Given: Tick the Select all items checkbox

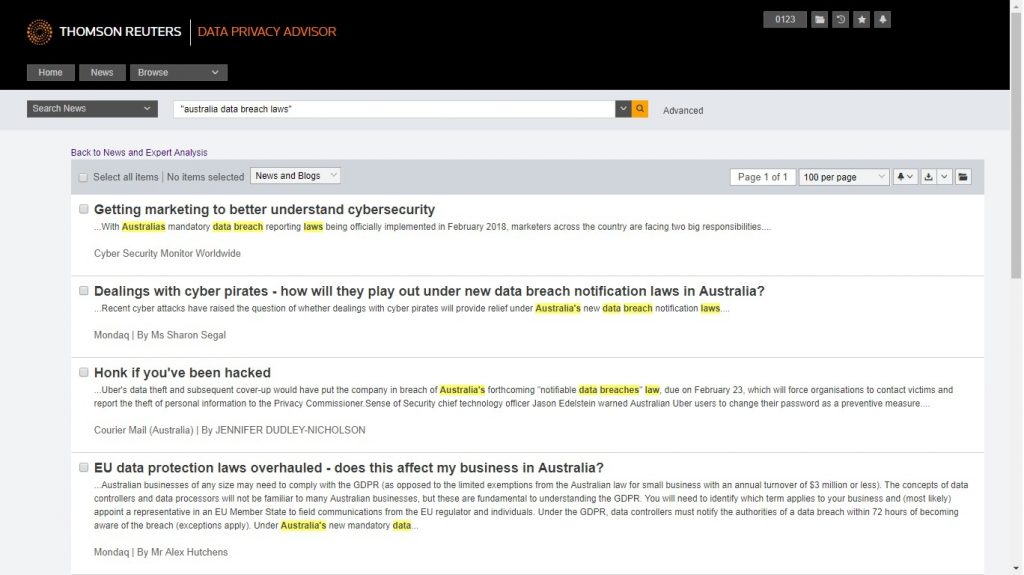Looking at the screenshot, I should (x=83, y=177).
